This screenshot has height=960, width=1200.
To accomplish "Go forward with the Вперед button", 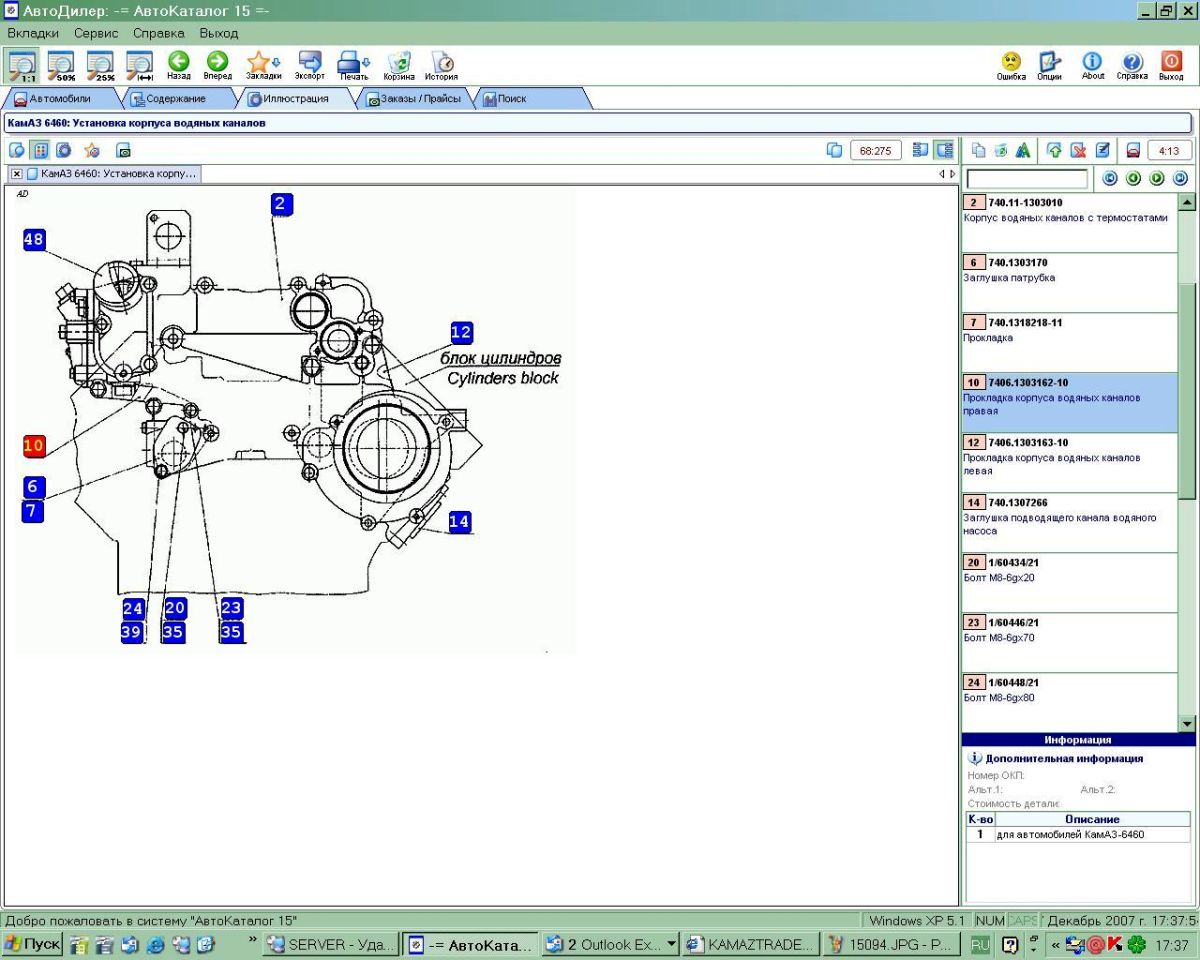I will (217, 65).
